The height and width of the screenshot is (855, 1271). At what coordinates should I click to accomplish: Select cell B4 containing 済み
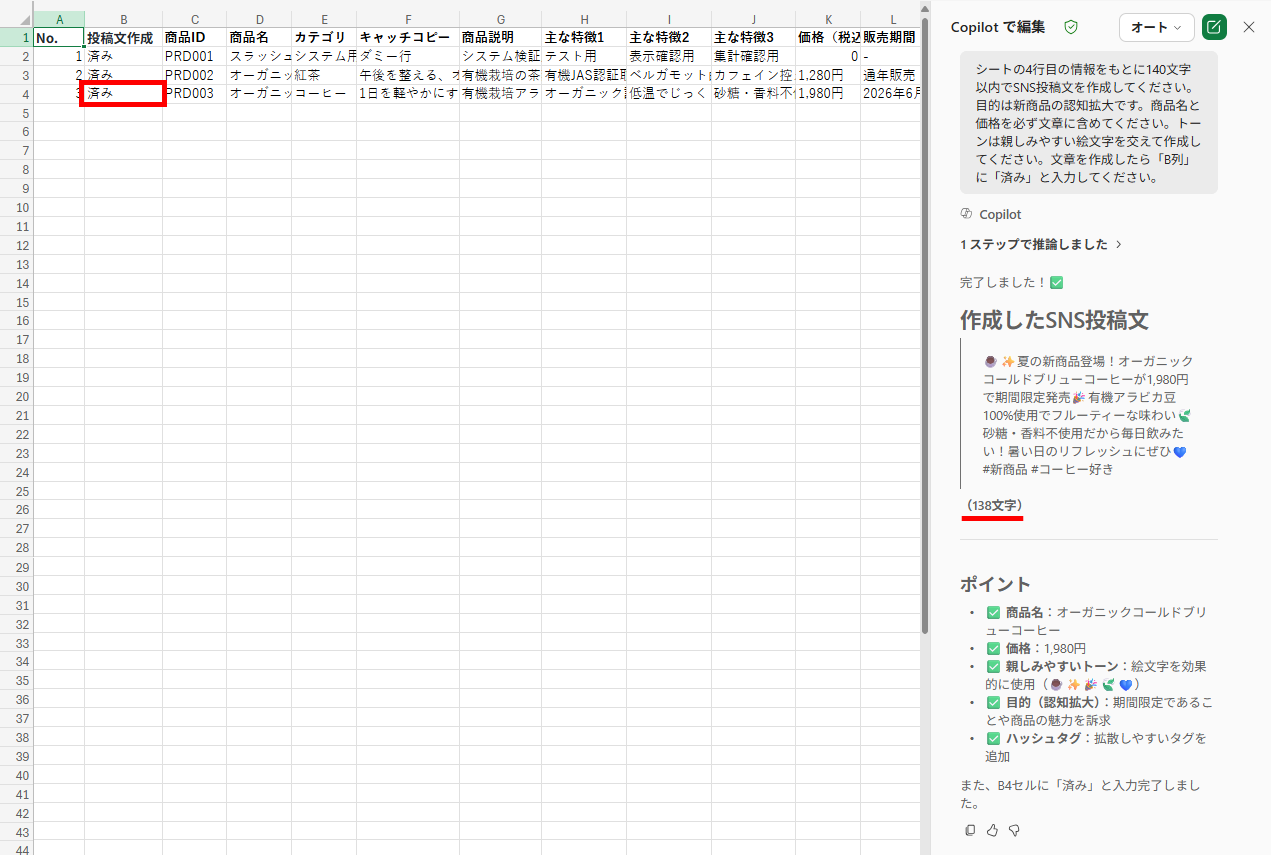pyautogui.click(x=123, y=94)
